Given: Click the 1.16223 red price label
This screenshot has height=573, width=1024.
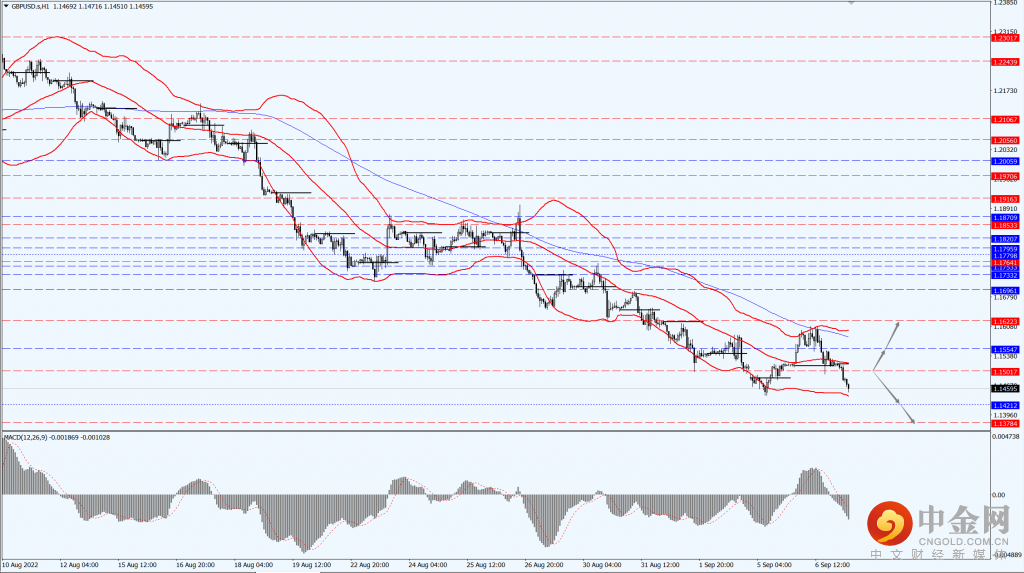Looking at the screenshot, I should coord(1004,321).
